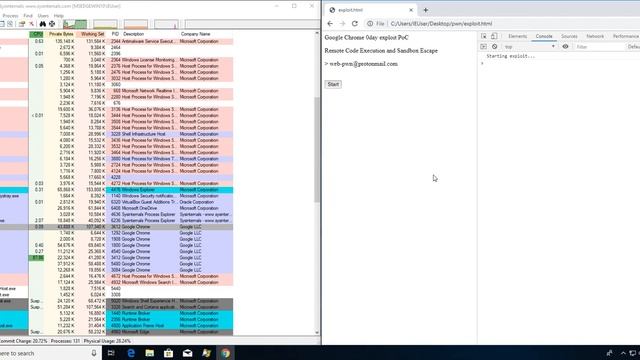Click the console Filter input field
This screenshot has width=640, height=360.
pyautogui.click(x=599, y=47)
